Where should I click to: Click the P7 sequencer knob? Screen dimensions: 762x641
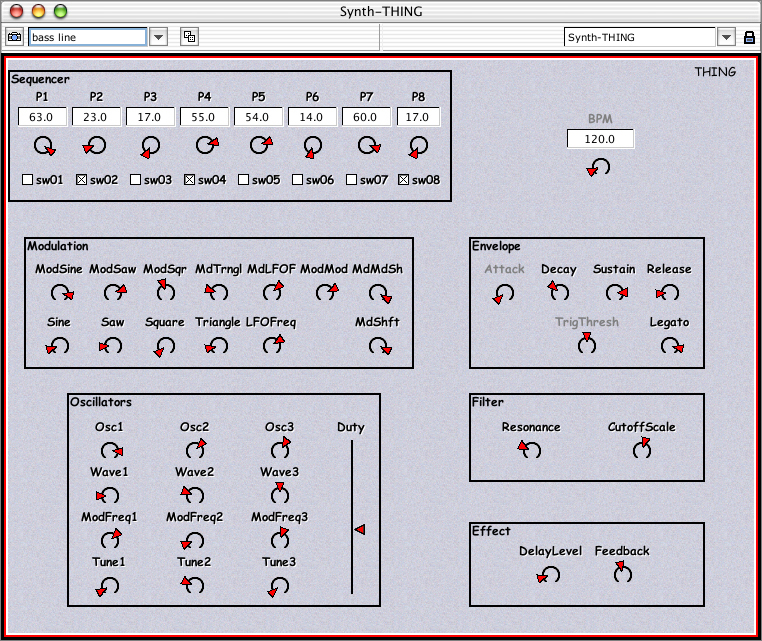369,145
